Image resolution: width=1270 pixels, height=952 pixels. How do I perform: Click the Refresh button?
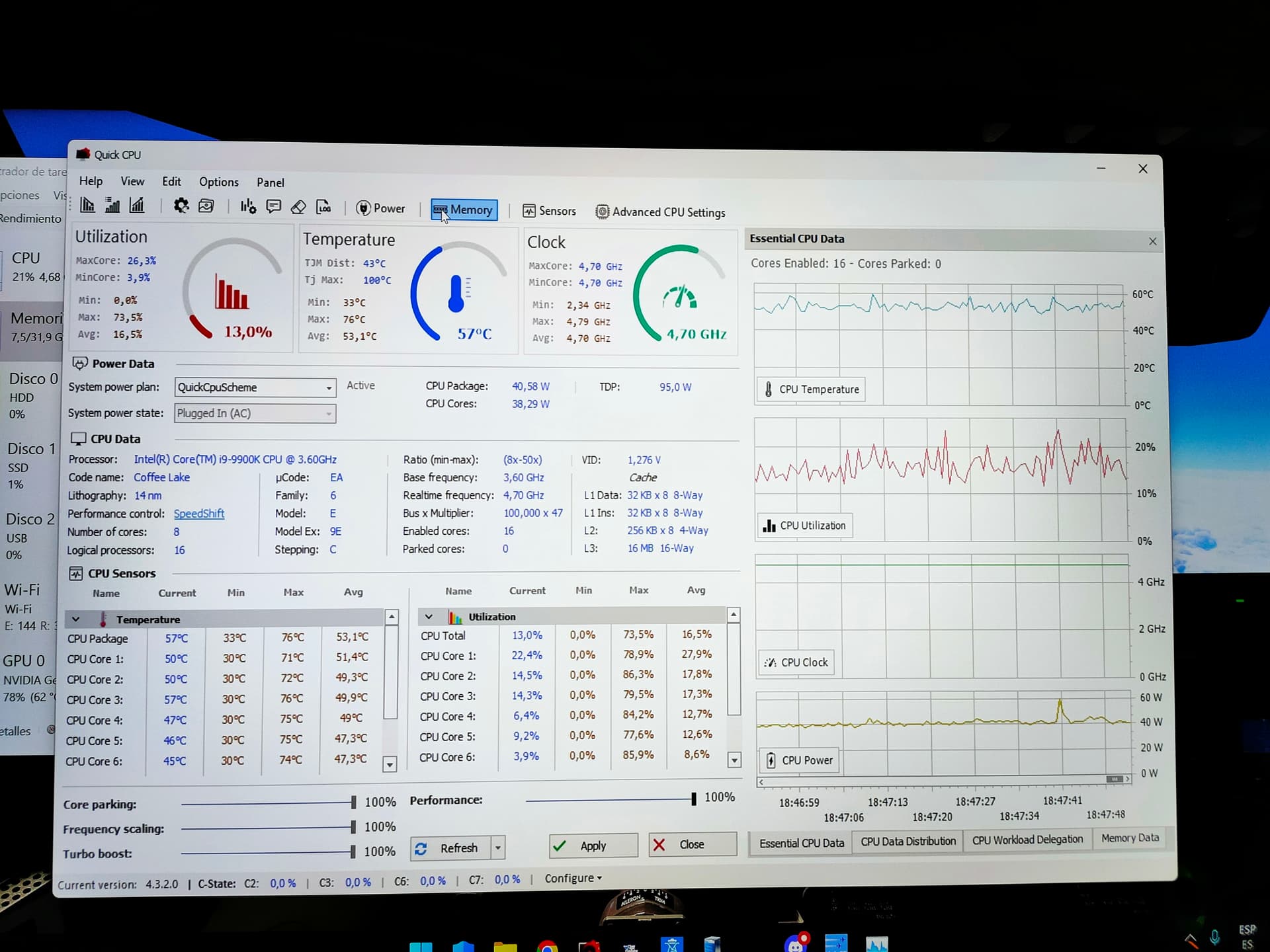pyautogui.click(x=450, y=848)
